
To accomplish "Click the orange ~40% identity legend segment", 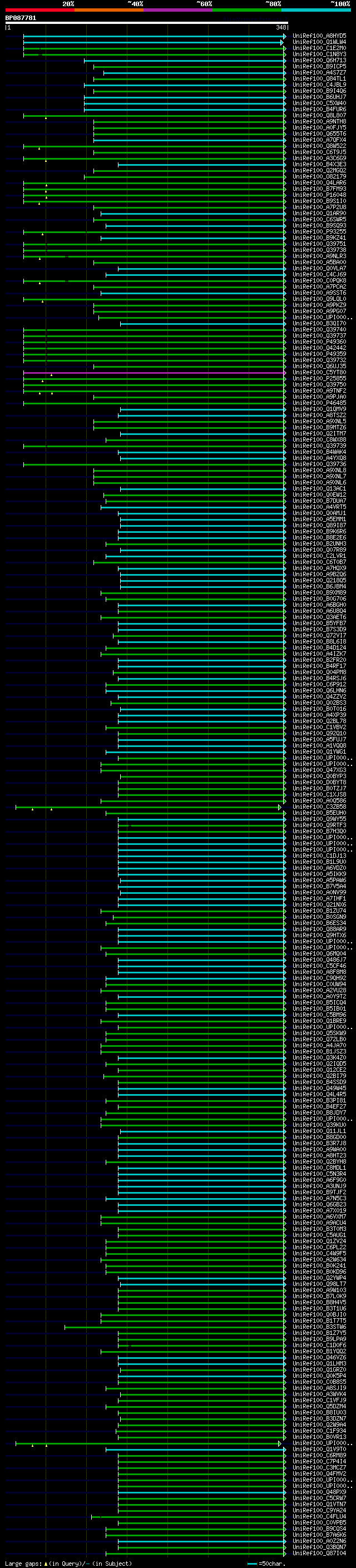I will coord(109,10).
